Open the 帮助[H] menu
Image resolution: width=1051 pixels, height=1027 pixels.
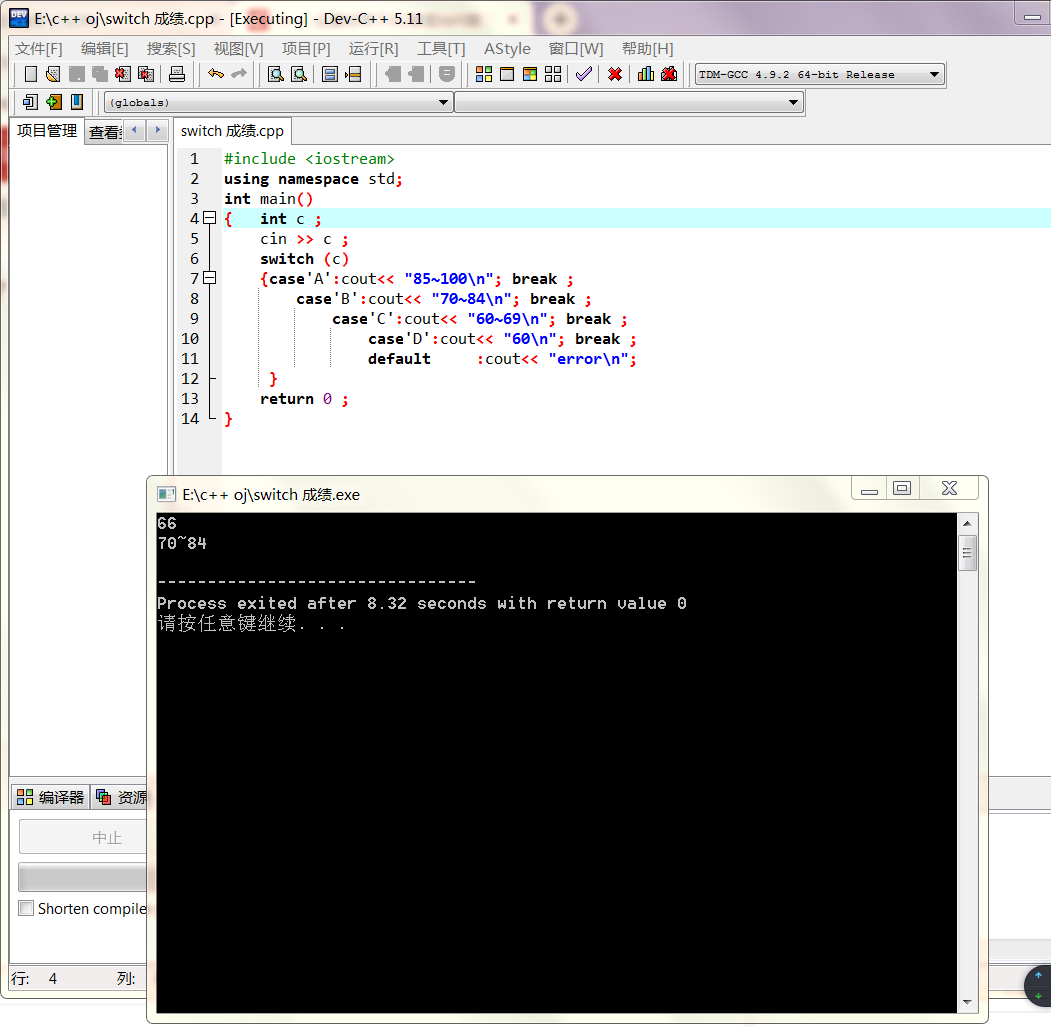coord(647,49)
